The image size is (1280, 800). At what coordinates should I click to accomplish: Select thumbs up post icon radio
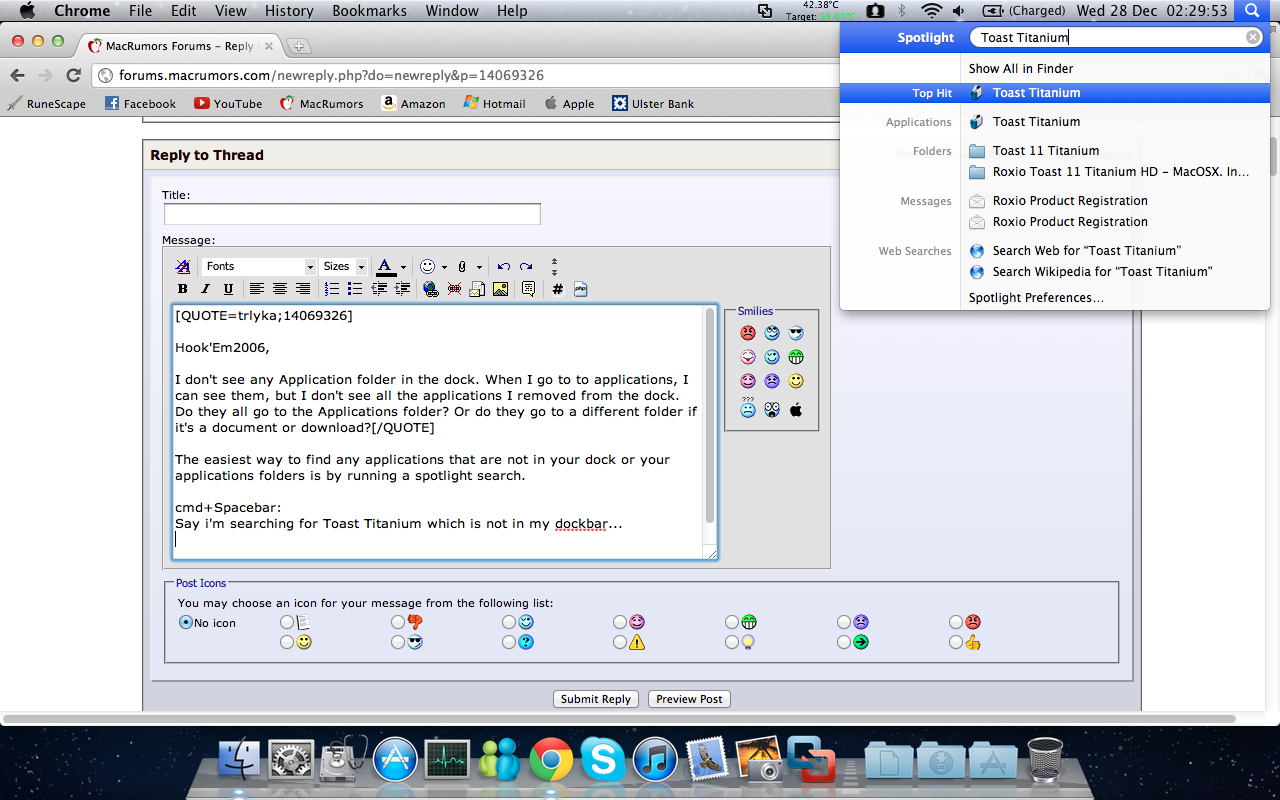957,642
